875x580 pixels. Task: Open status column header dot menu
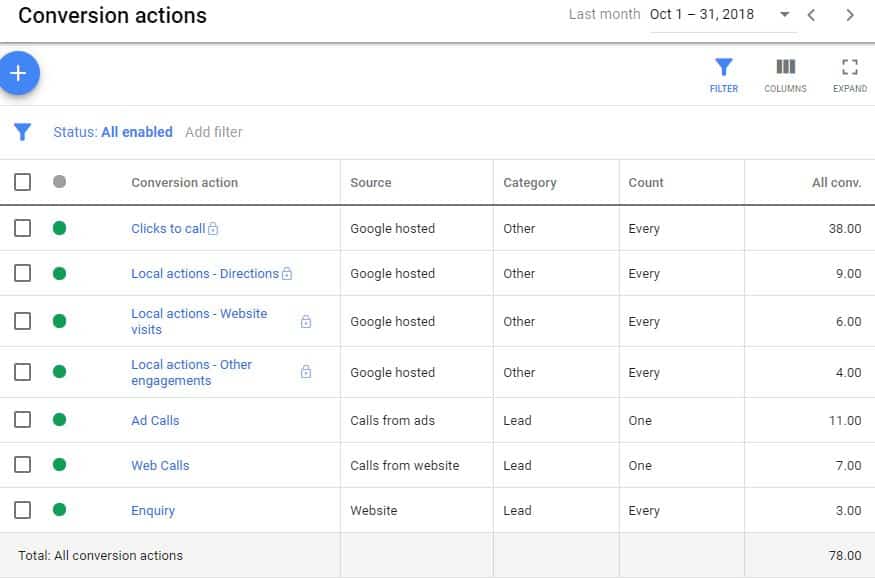59,182
